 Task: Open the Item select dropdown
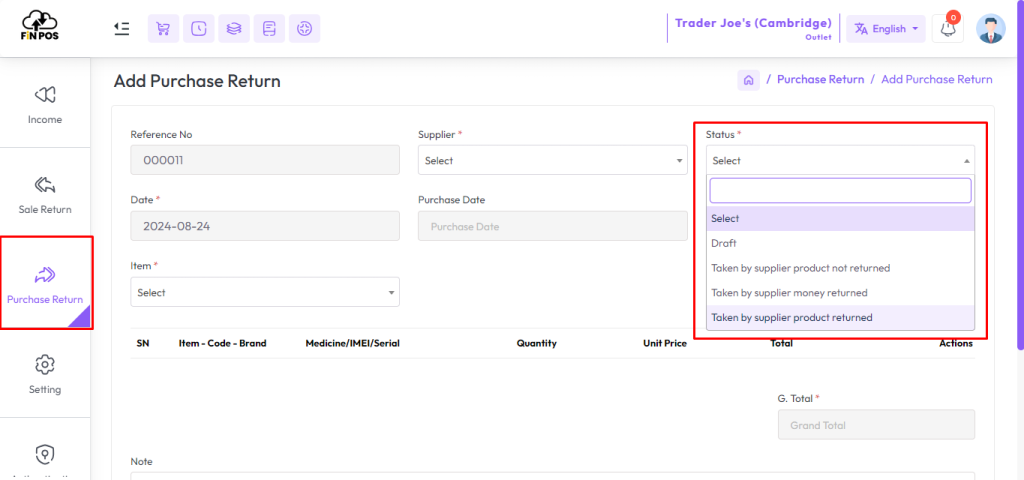(265, 293)
